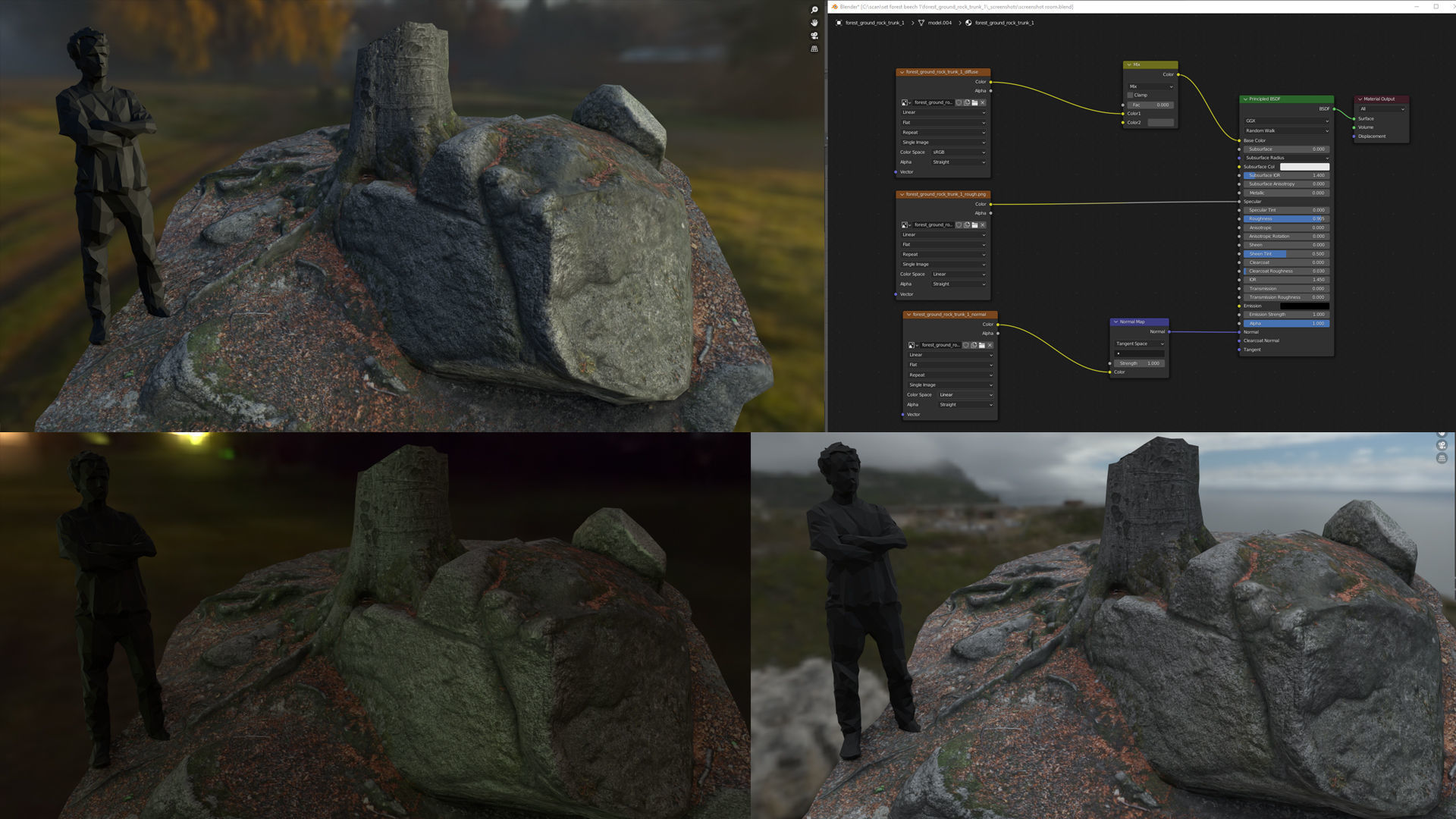Click the Emission black color swatch
The height and width of the screenshot is (819, 1456).
tap(1306, 306)
